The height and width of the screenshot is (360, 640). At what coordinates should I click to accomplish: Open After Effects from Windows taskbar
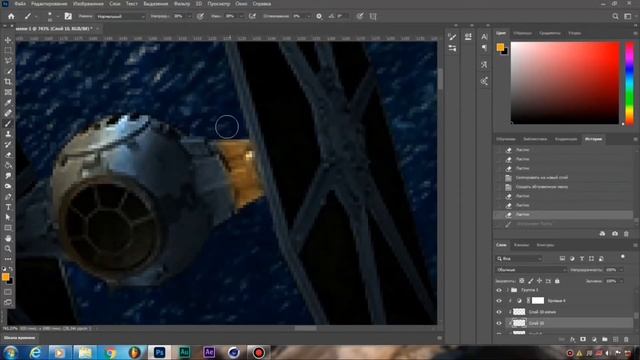(209, 352)
